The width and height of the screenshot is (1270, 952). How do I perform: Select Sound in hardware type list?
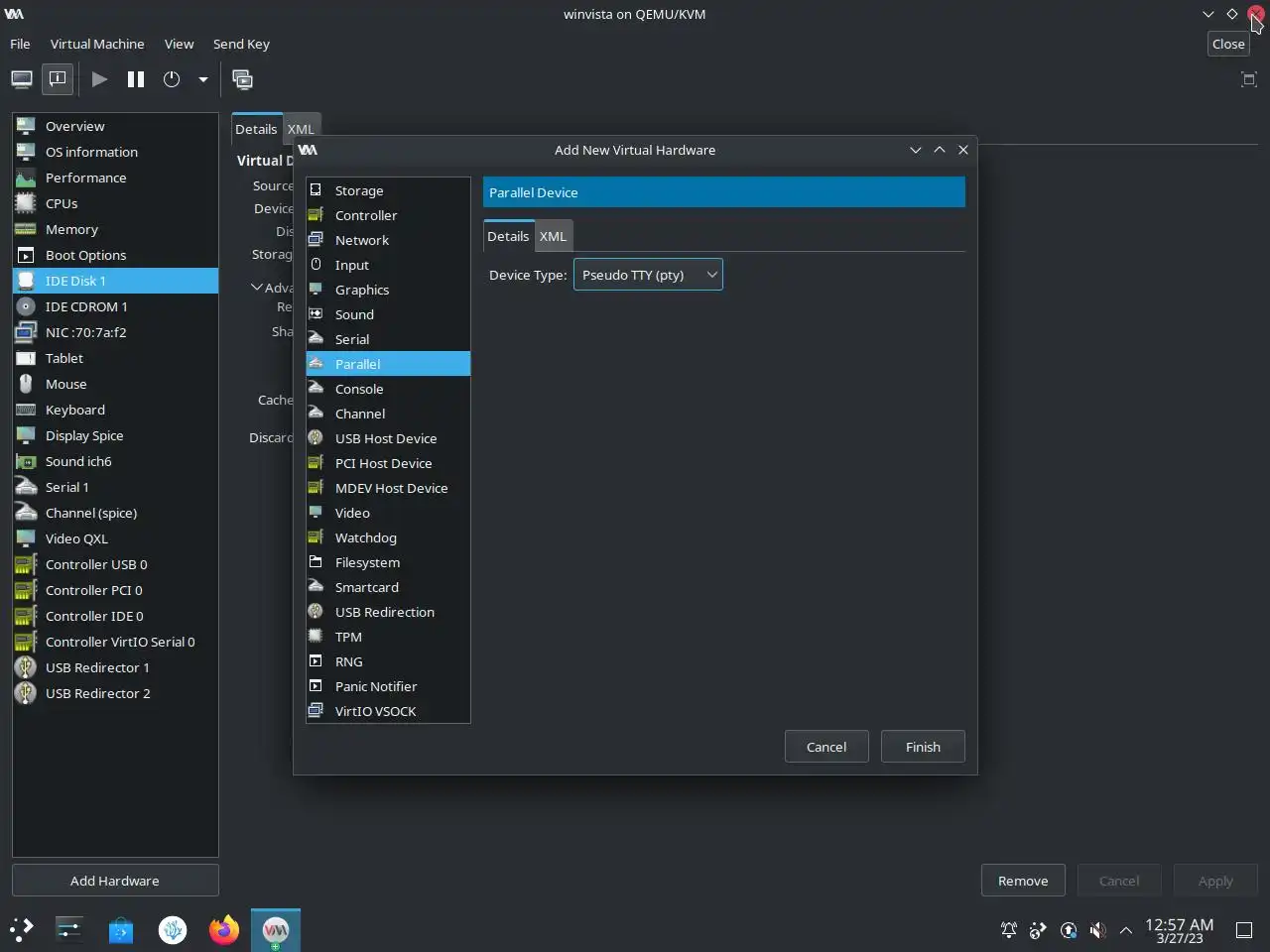(388, 314)
